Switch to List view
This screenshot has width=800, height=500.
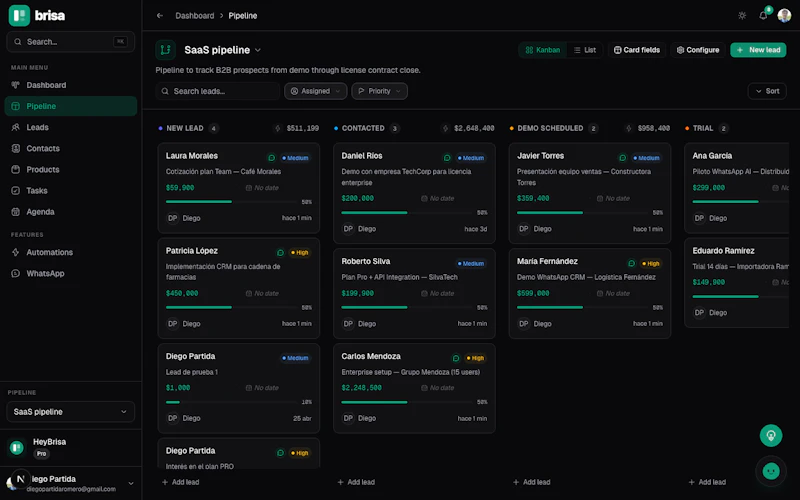click(585, 50)
